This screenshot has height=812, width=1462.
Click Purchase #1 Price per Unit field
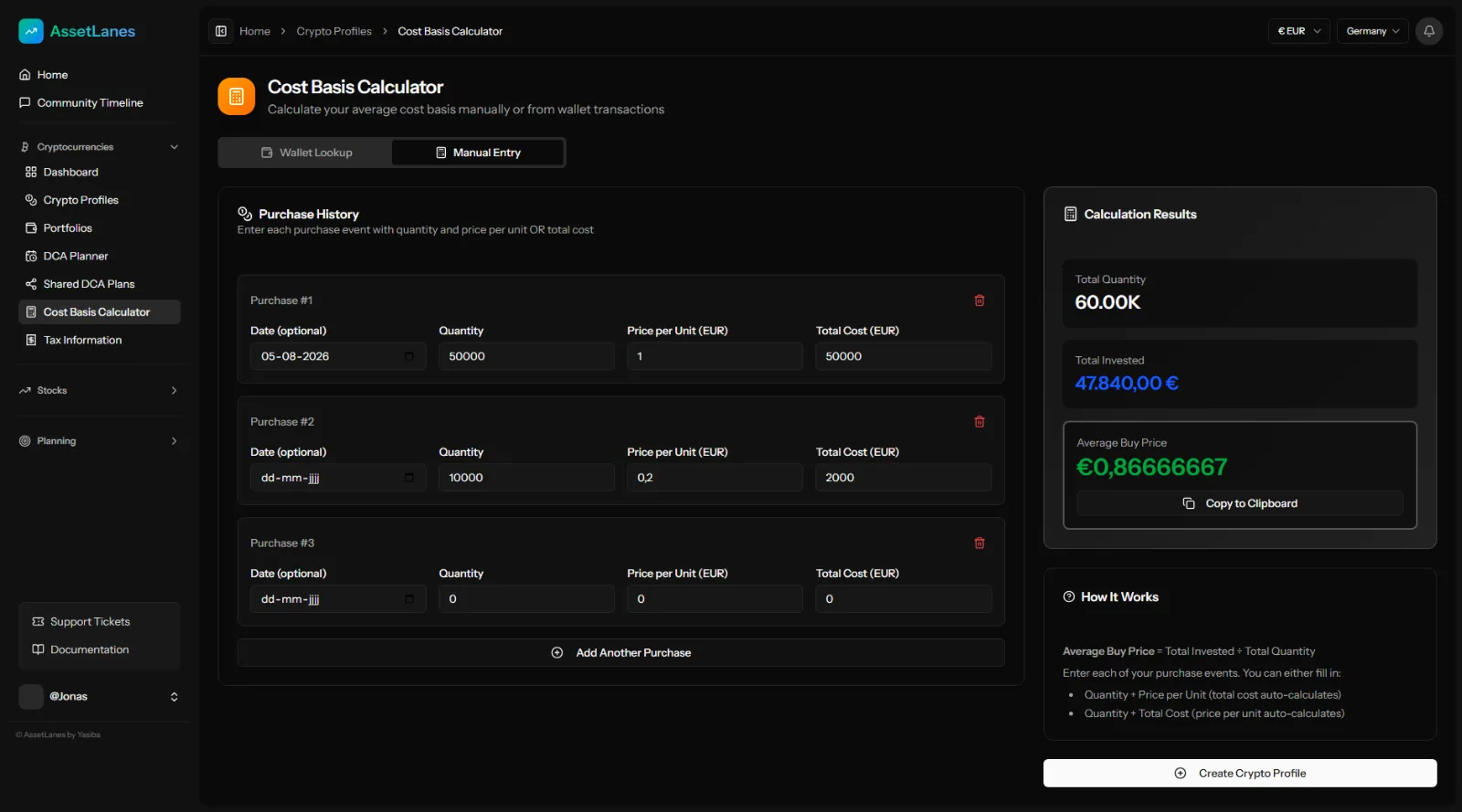(x=715, y=356)
